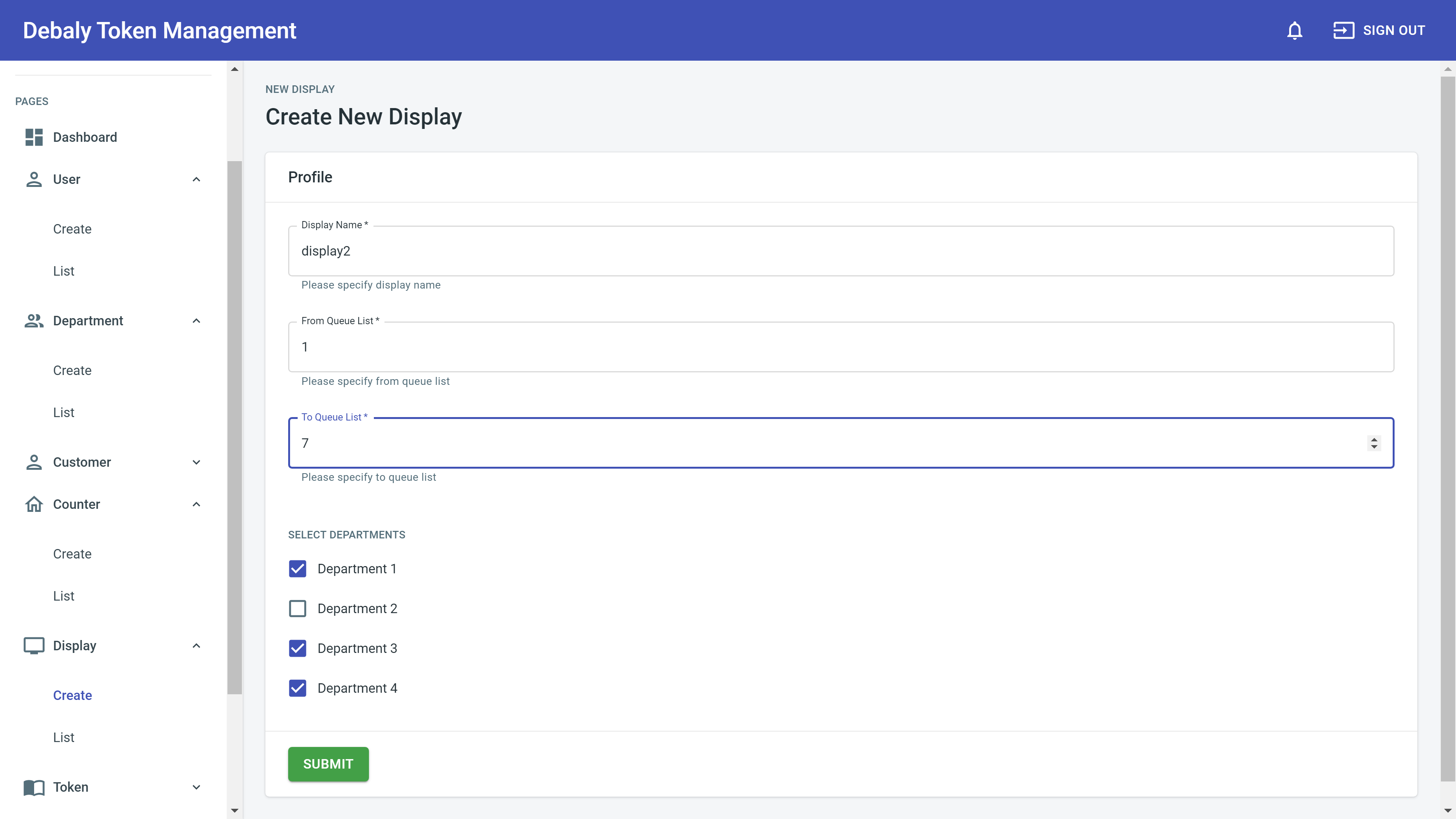
Task: Uncheck the Department 1 checkbox
Action: click(297, 569)
